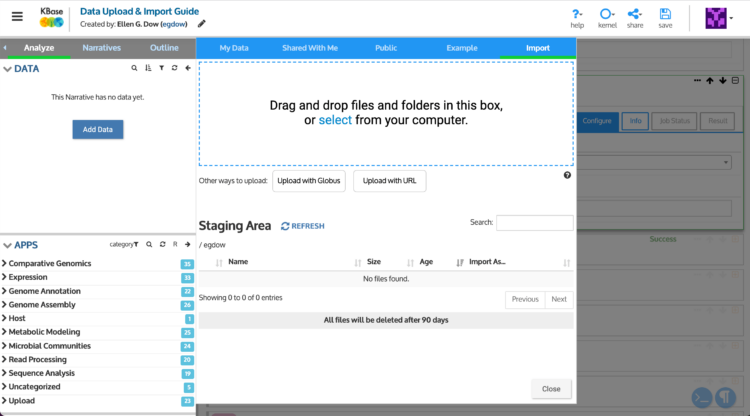Refresh the APPS list
This screenshot has width=750, height=416.
click(163, 244)
